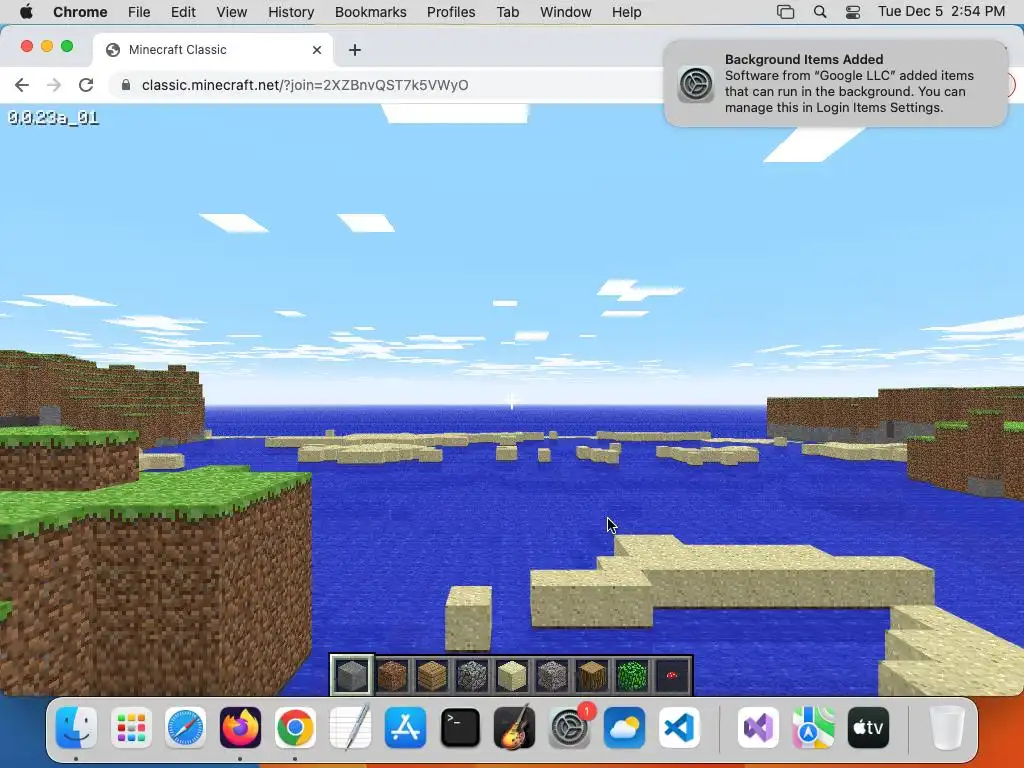Launch Firefox from the Dock
The width and height of the screenshot is (1024, 768).
click(x=240, y=727)
